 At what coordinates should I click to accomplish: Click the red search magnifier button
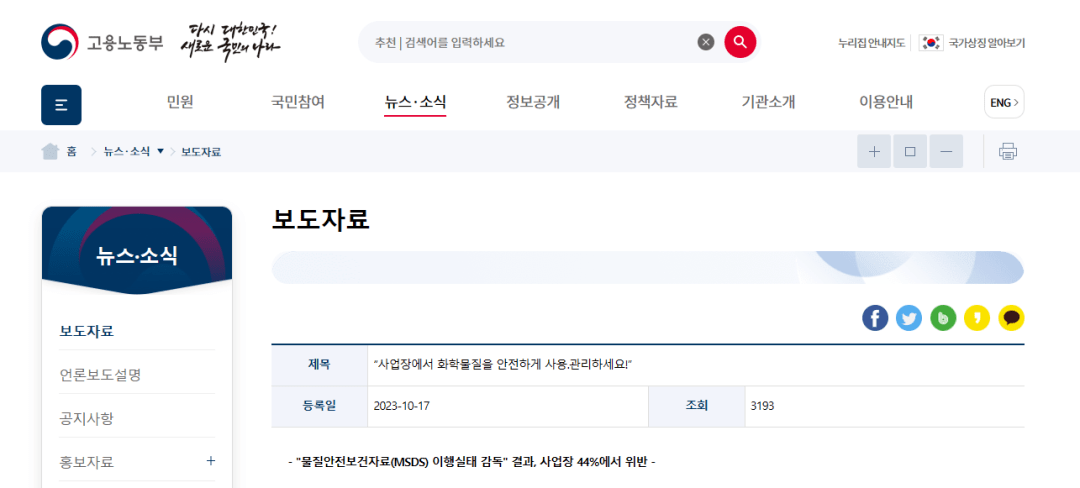(x=740, y=42)
